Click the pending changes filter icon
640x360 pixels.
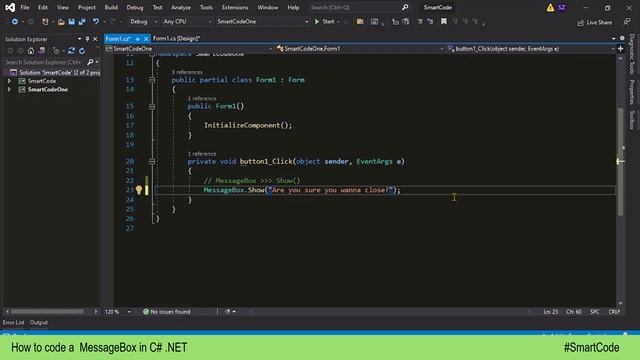(x=56, y=51)
